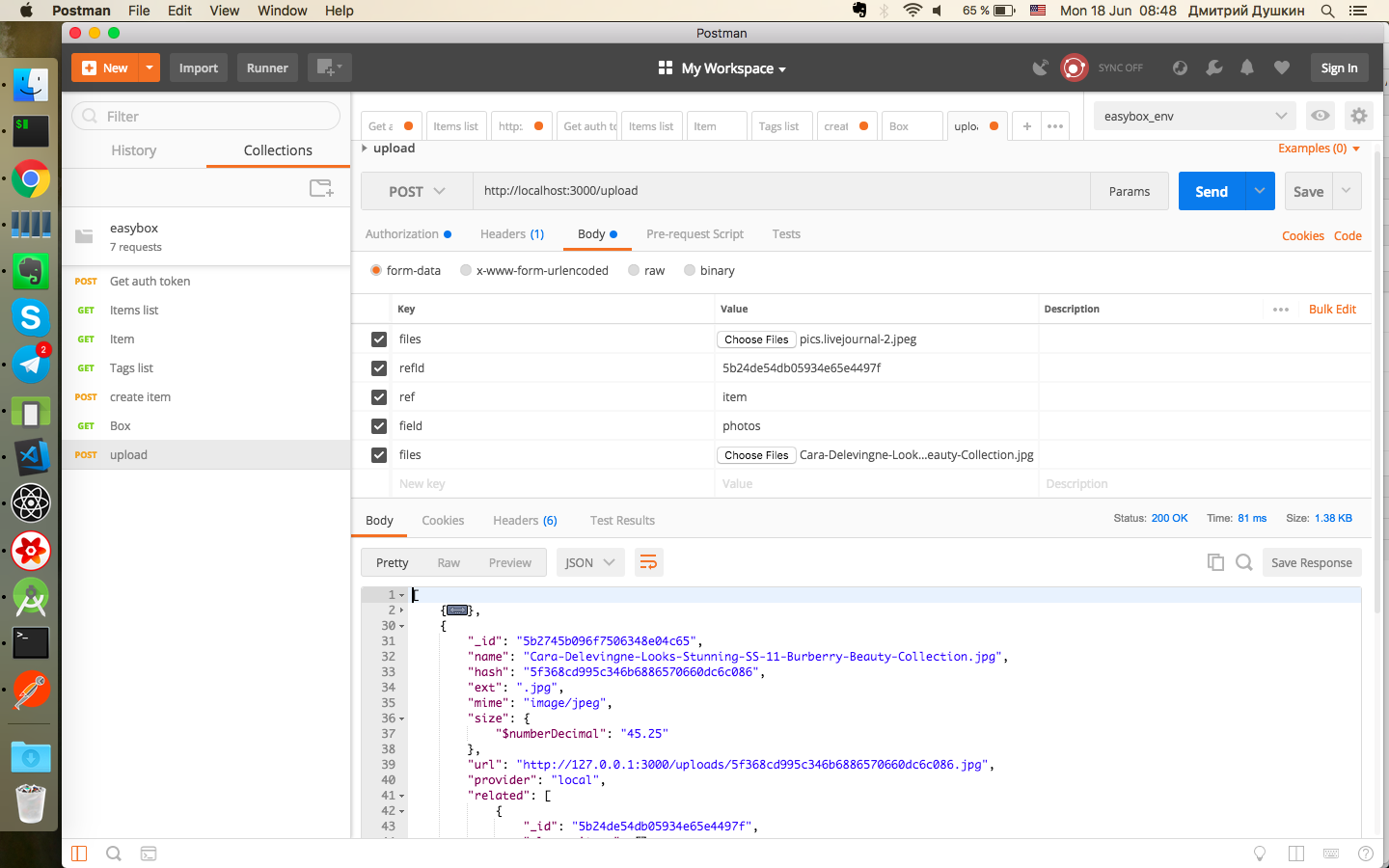Preview environment with the eye icon

[x=1320, y=116]
